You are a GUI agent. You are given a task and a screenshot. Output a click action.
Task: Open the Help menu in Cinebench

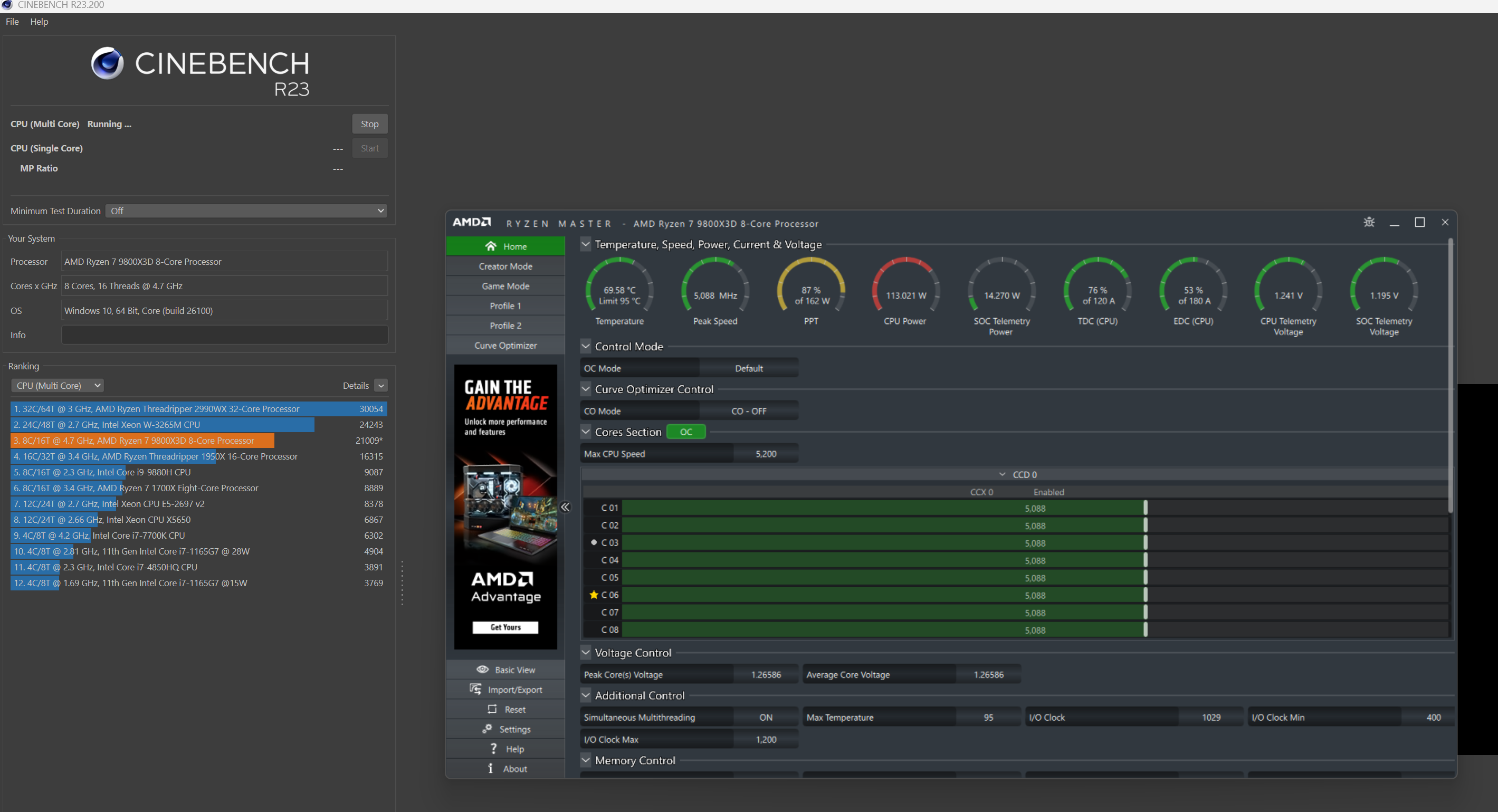coord(39,22)
